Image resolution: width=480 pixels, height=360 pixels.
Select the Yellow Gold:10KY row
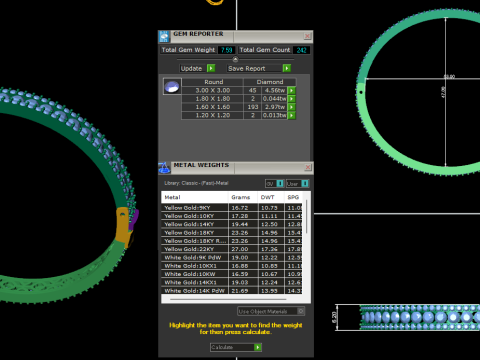click(232, 216)
